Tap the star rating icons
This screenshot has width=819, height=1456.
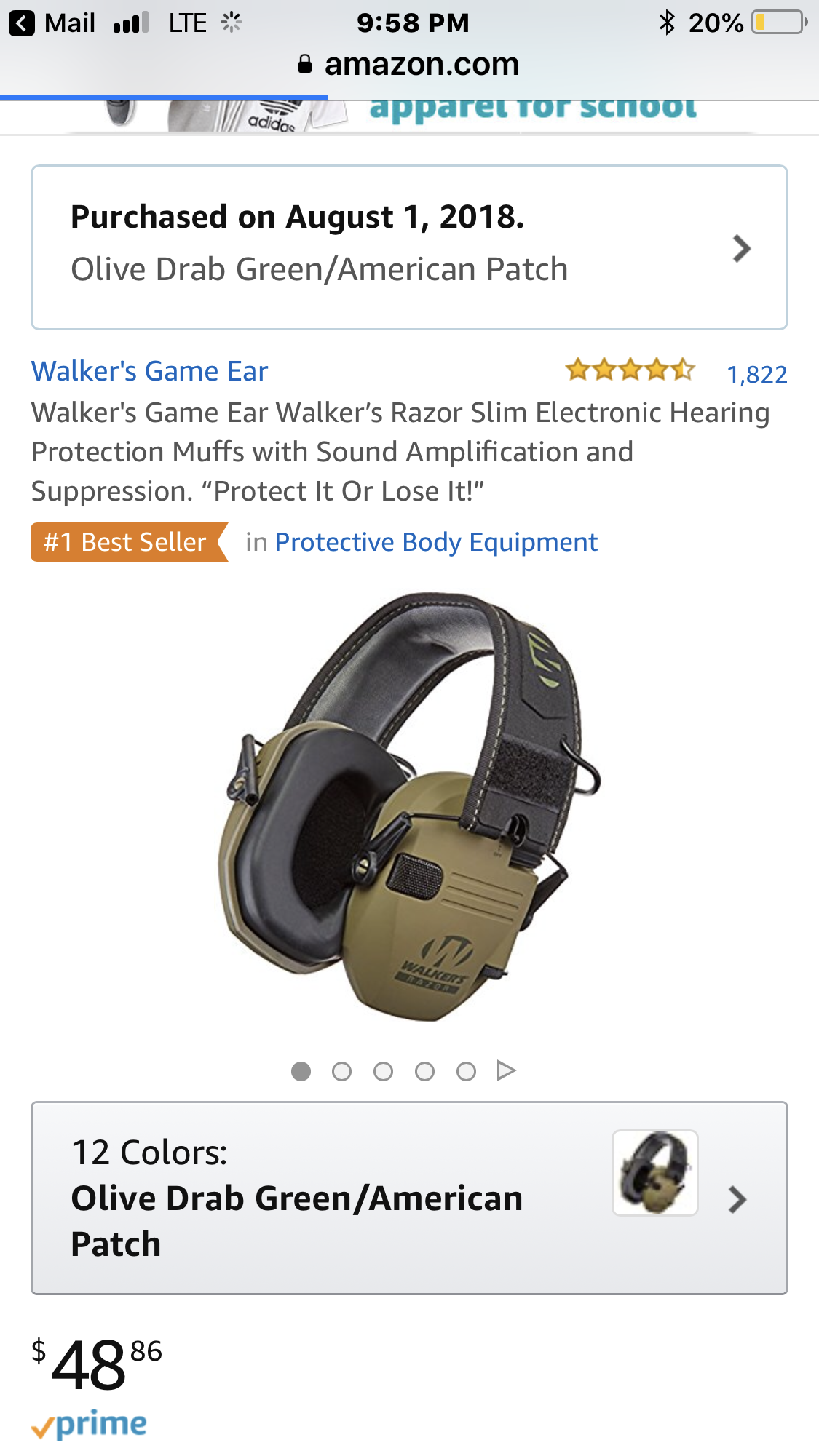[630, 370]
